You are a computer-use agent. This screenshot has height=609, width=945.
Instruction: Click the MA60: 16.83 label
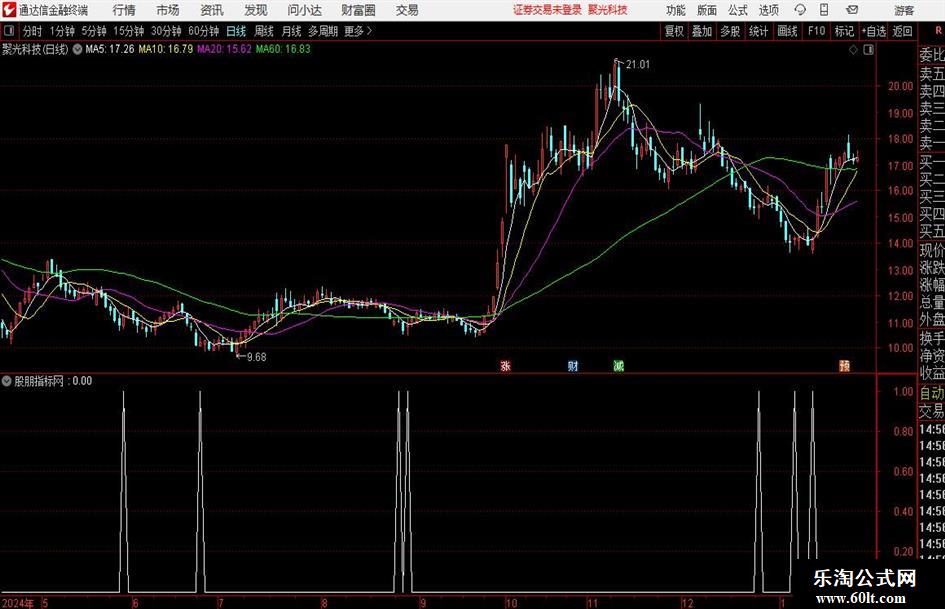283,49
